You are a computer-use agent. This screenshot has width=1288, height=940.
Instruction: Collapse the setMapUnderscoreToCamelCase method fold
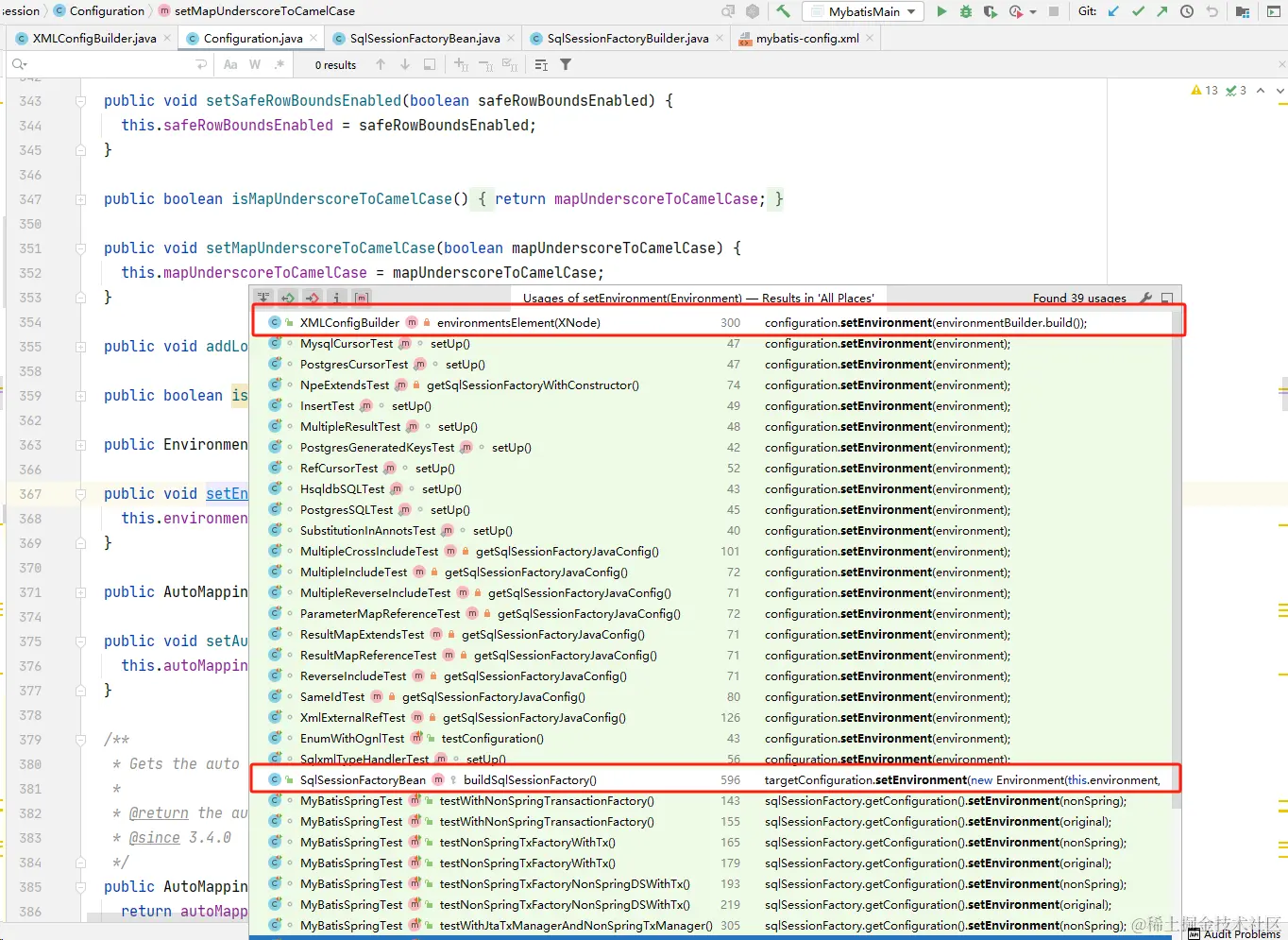pos(81,248)
